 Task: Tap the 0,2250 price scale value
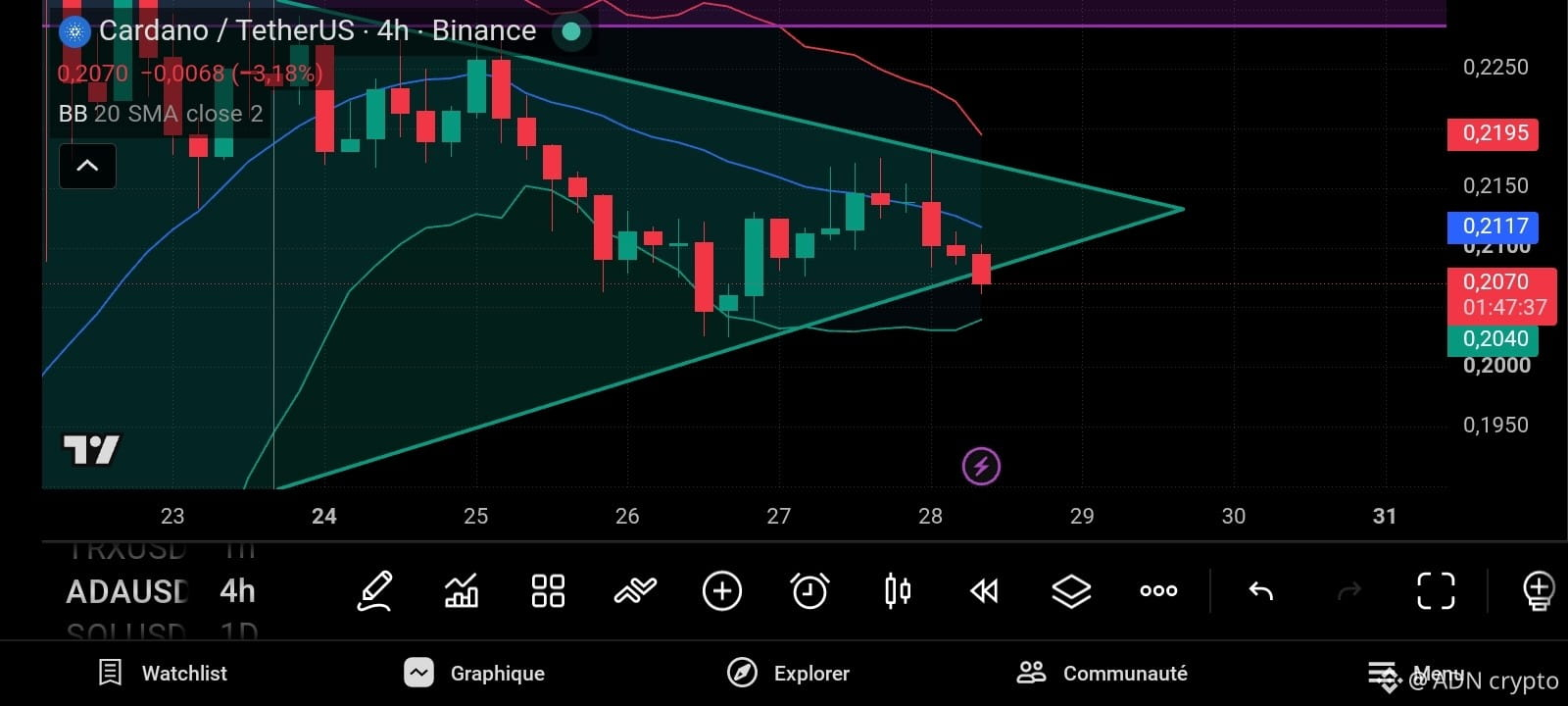point(1495,67)
